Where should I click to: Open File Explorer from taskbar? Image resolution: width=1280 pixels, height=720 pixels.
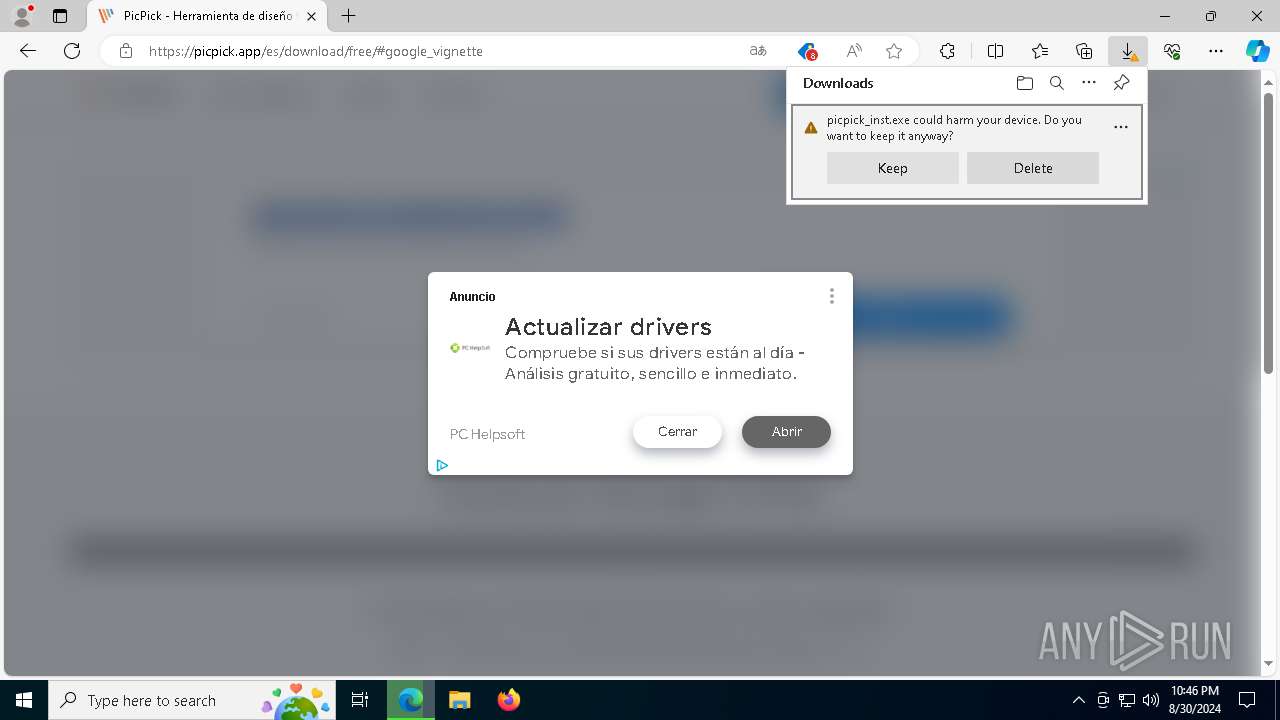click(459, 700)
